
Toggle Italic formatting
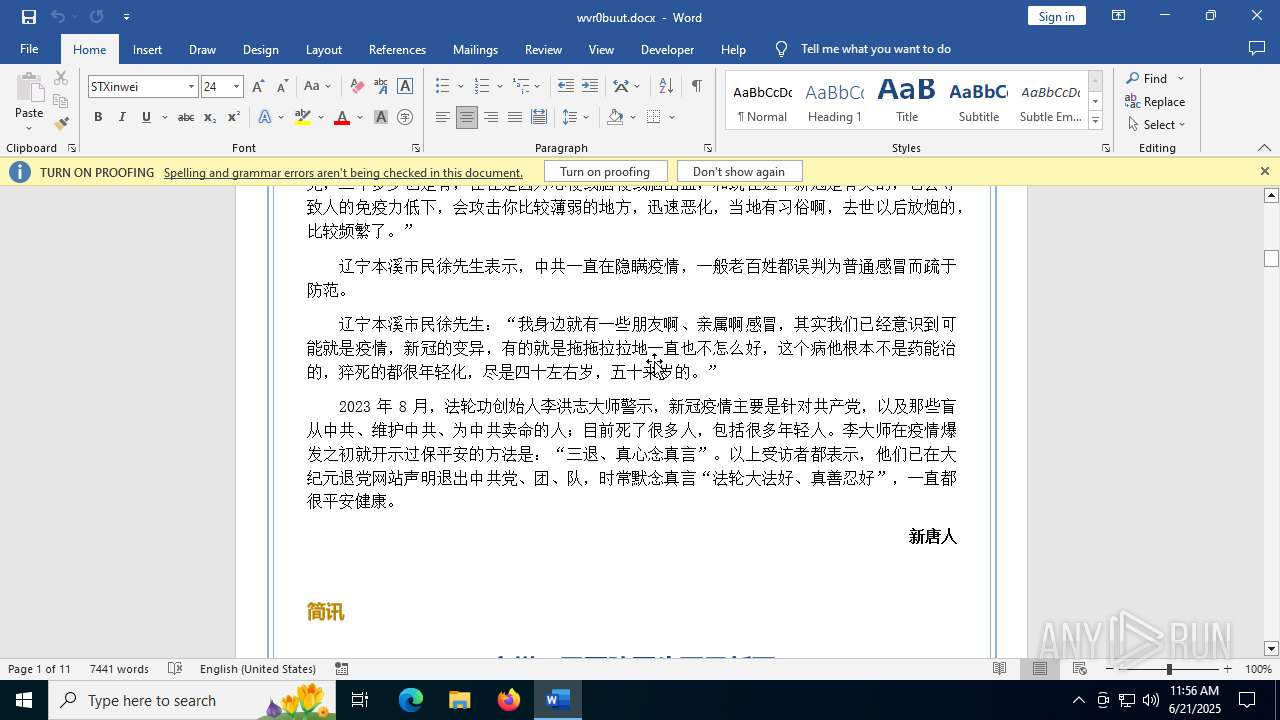pos(122,117)
